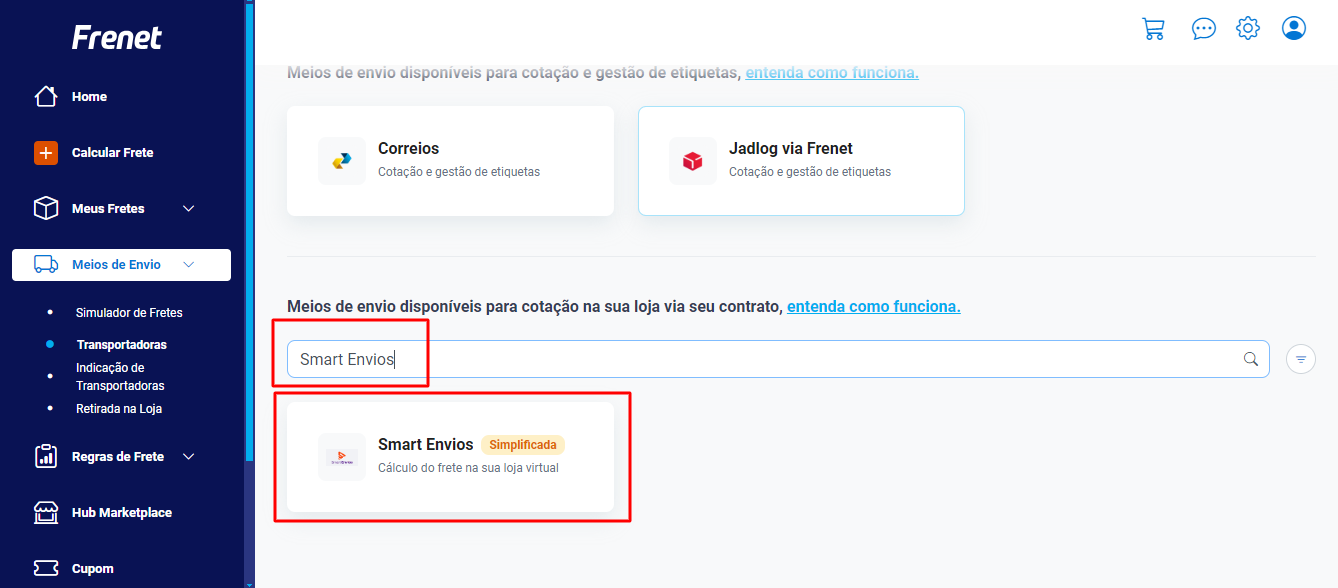Open the Correios carrier card

450,161
